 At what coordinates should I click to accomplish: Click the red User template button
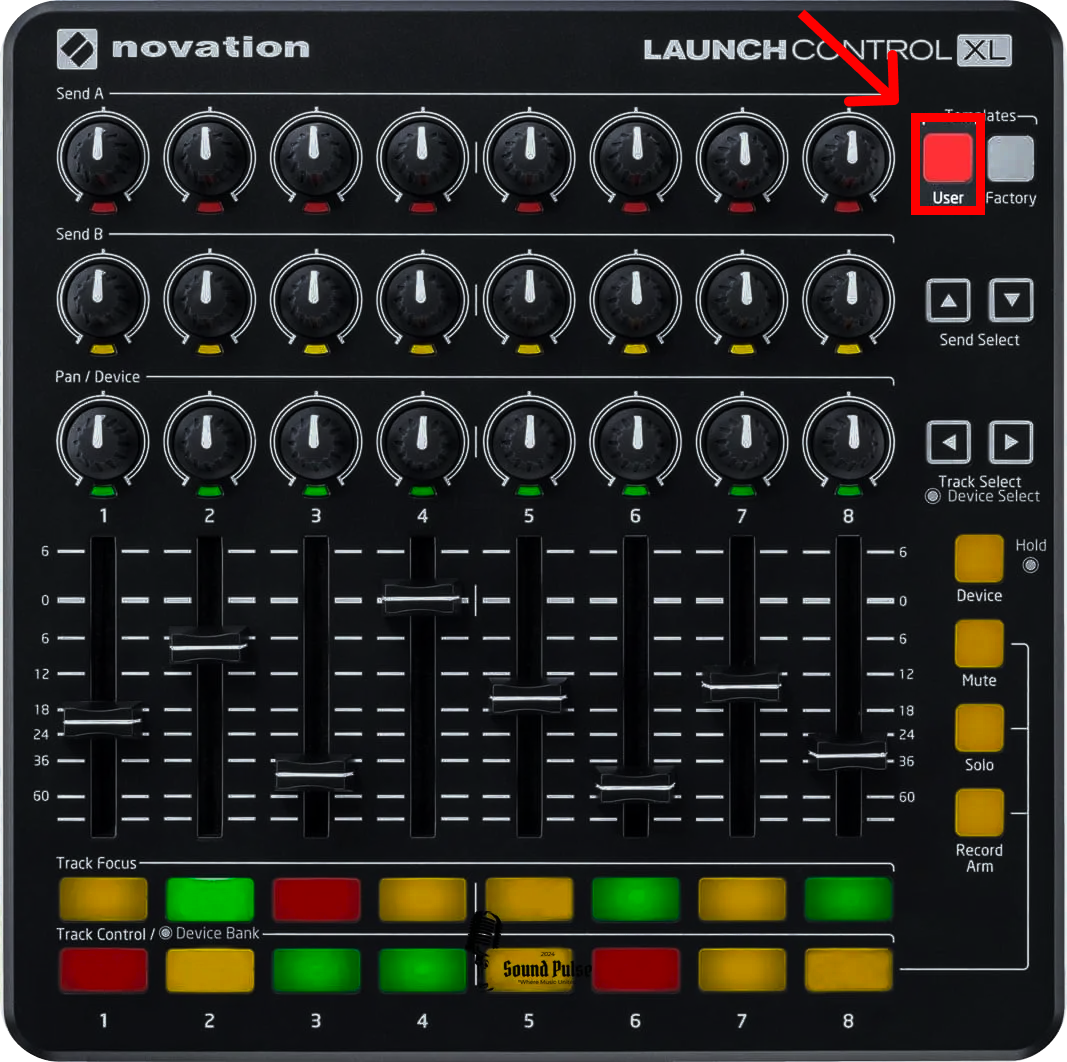pos(947,157)
